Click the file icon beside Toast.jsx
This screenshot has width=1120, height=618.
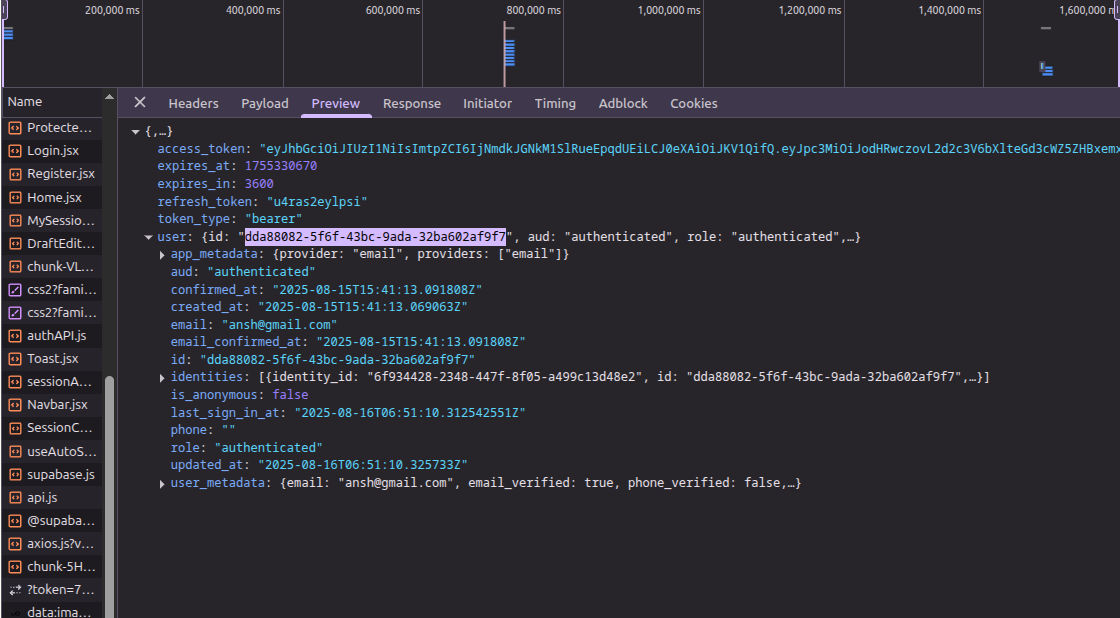pos(14,359)
